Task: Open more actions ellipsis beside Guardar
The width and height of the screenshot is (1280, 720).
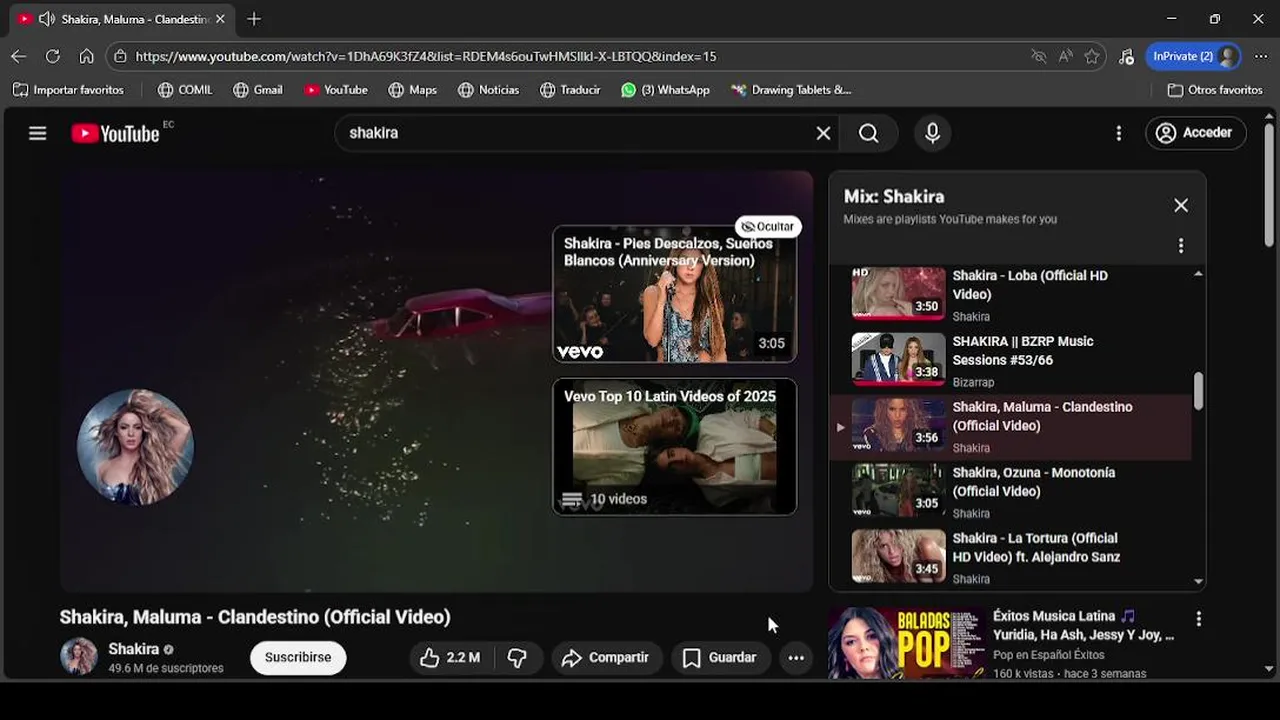Action: coord(796,657)
